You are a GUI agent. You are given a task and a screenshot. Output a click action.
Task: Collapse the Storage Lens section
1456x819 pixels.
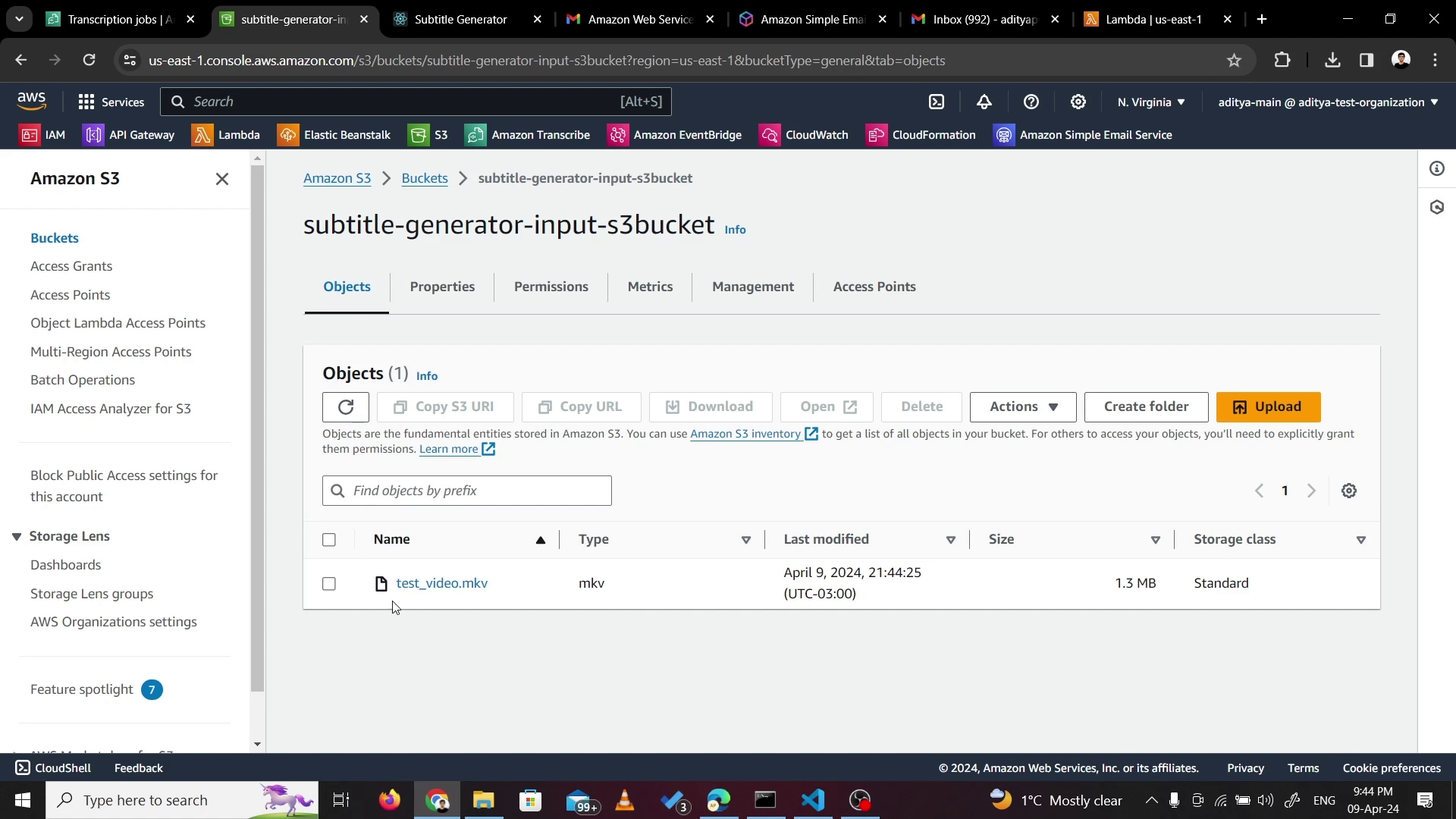[x=17, y=536]
